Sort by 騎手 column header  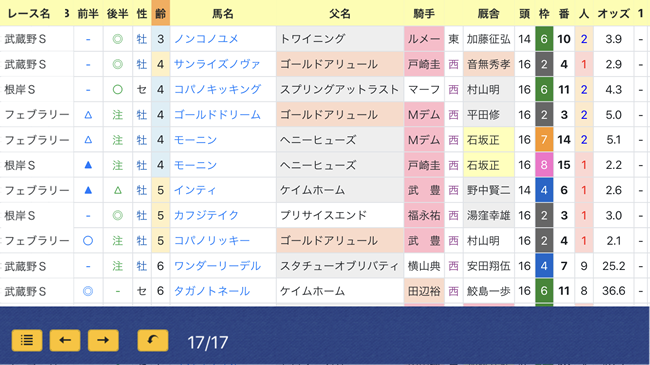pyautogui.click(x=424, y=14)
